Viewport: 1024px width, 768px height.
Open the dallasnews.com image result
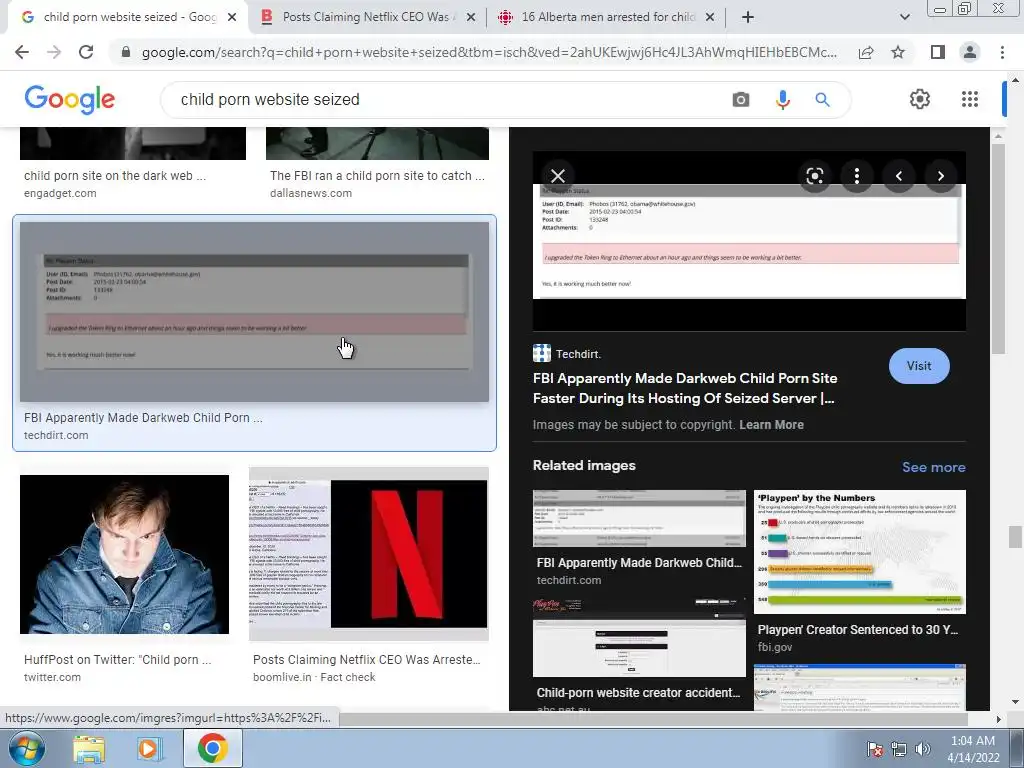click(377, 143)
